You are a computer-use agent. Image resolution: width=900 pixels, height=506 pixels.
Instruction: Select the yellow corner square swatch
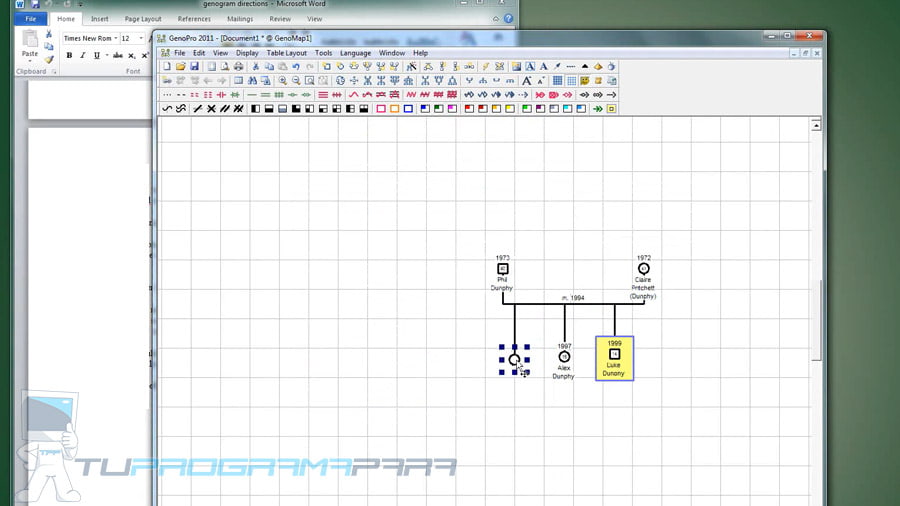[x=510, y=108]
